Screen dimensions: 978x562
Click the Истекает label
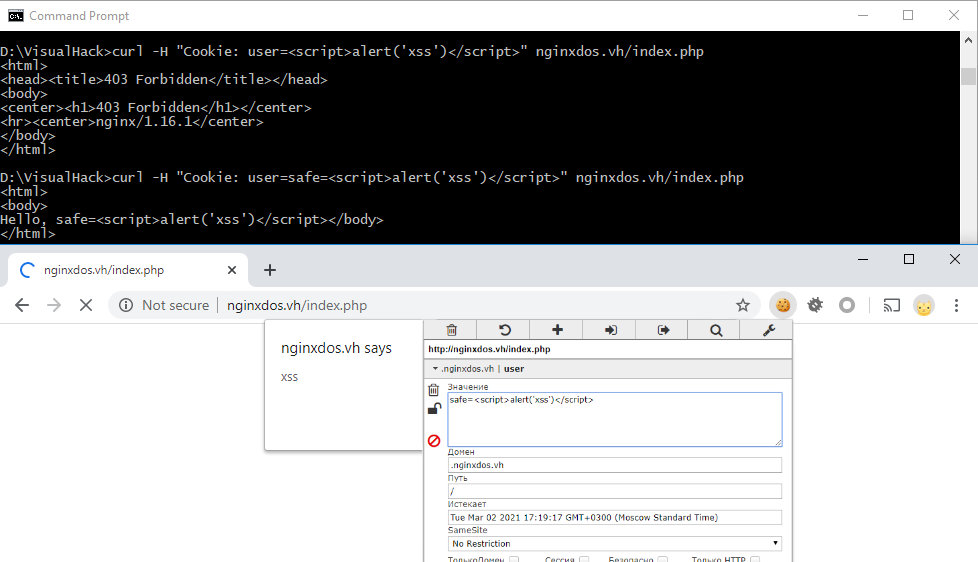[467, 504]
